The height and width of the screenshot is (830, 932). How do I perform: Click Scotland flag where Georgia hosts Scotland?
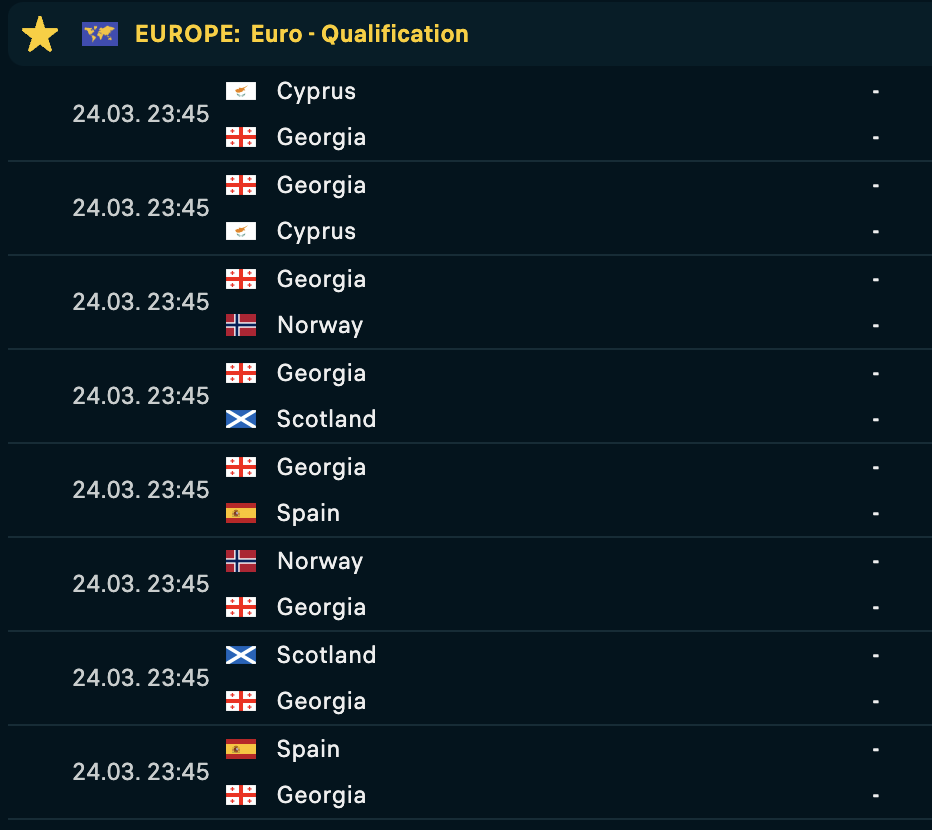241,419
